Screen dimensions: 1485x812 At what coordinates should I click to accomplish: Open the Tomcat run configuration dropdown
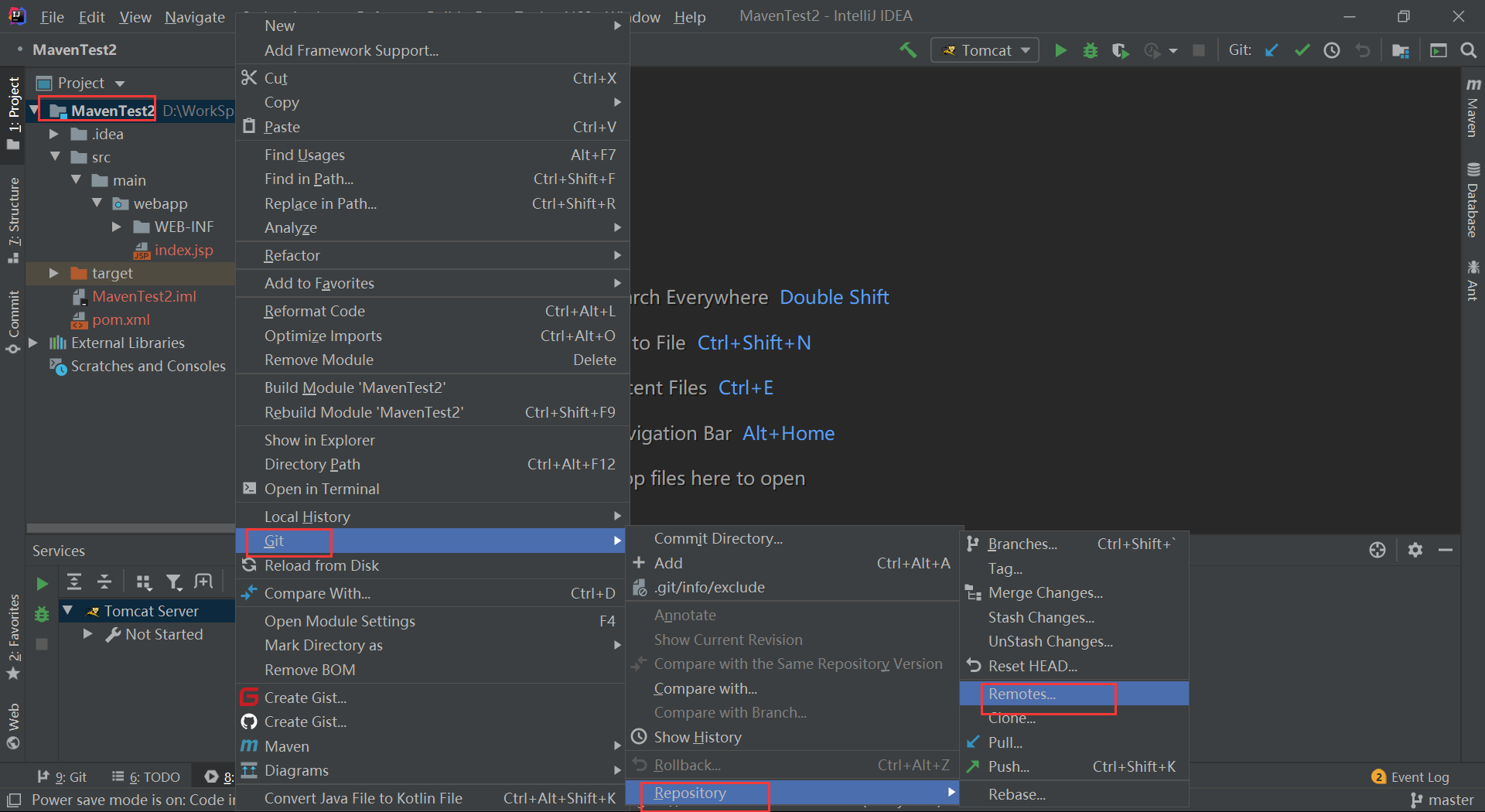(985, 50)
